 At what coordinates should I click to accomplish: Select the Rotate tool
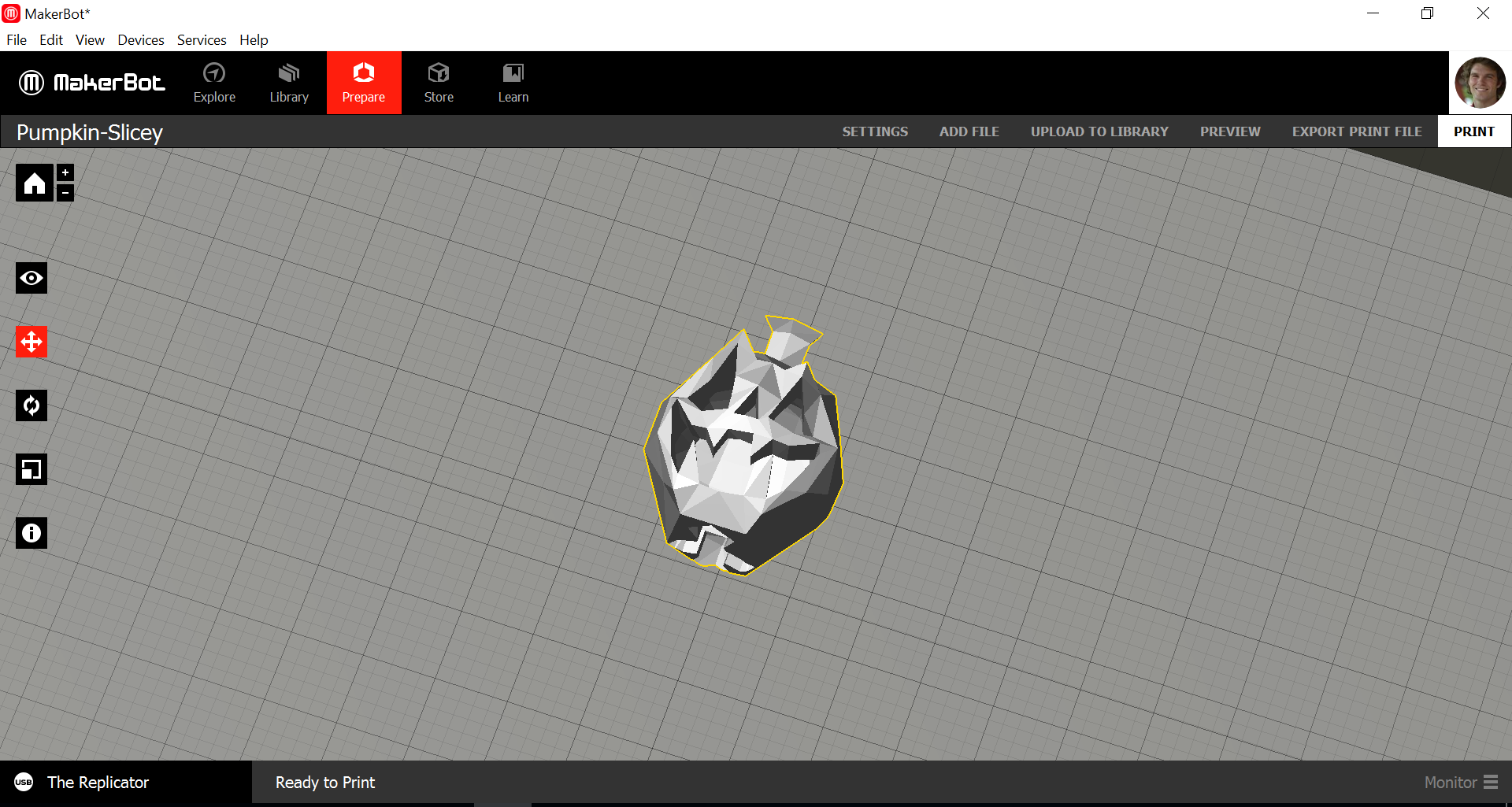coord(31,405)
